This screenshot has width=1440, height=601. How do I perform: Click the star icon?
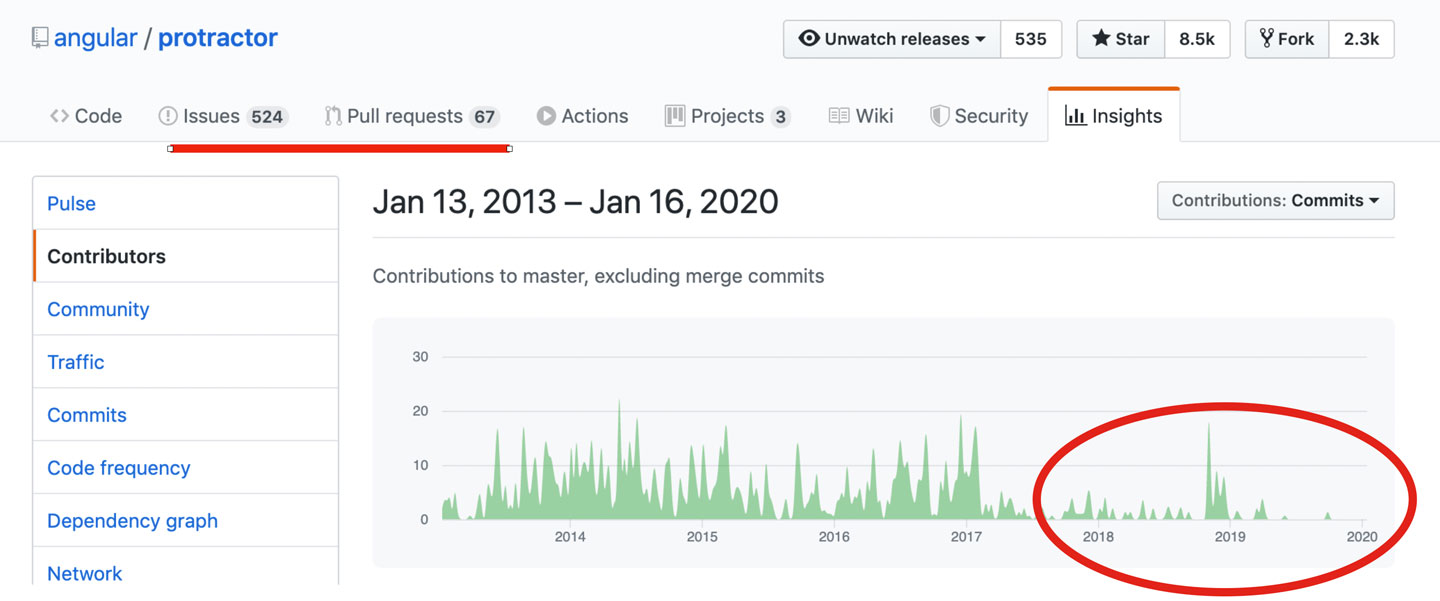click(x=1101, y=39)
